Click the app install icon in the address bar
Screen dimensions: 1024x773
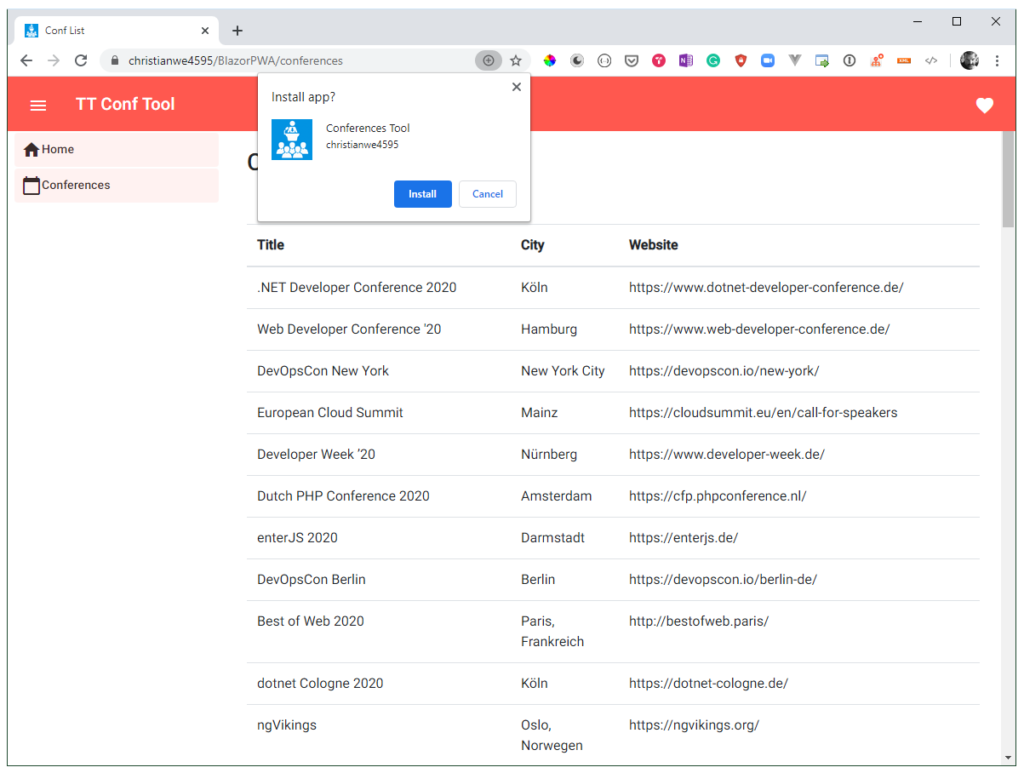(488, 60)
